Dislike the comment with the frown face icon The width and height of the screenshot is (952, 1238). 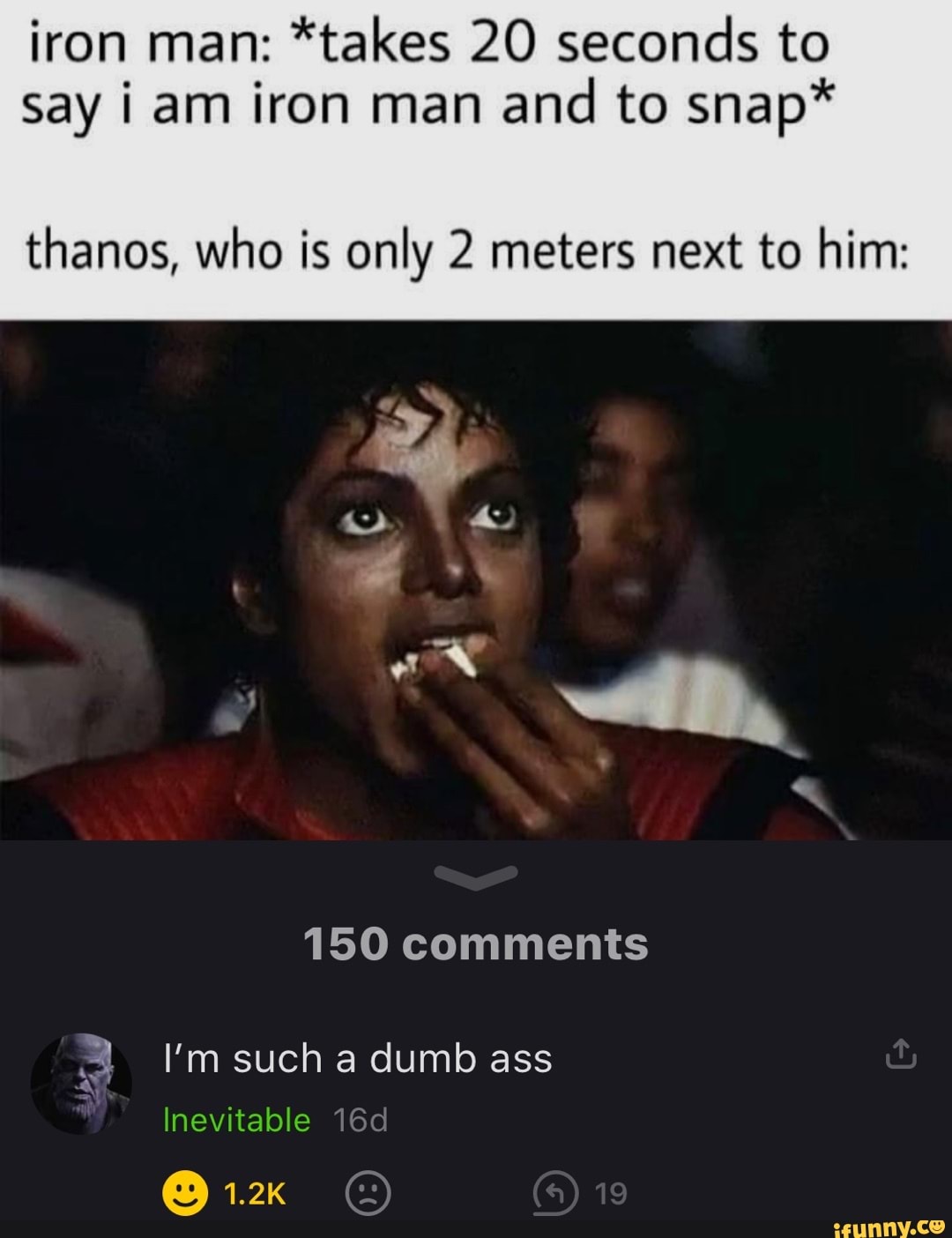[x=368, y=1194]
